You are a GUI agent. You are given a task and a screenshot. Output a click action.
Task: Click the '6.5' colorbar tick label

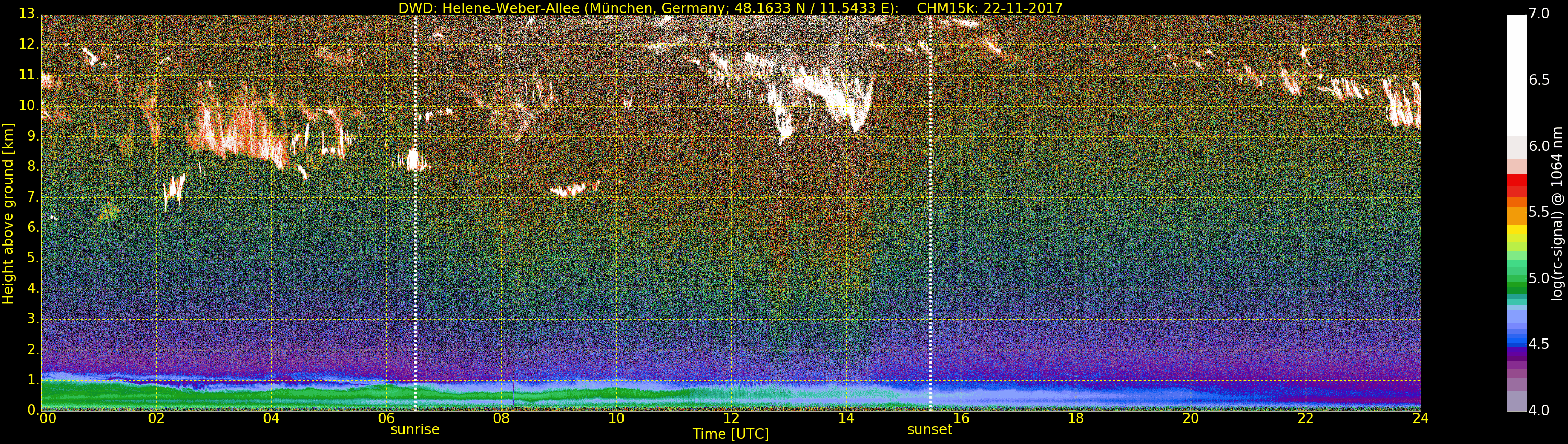click(x=1539, y=80)
